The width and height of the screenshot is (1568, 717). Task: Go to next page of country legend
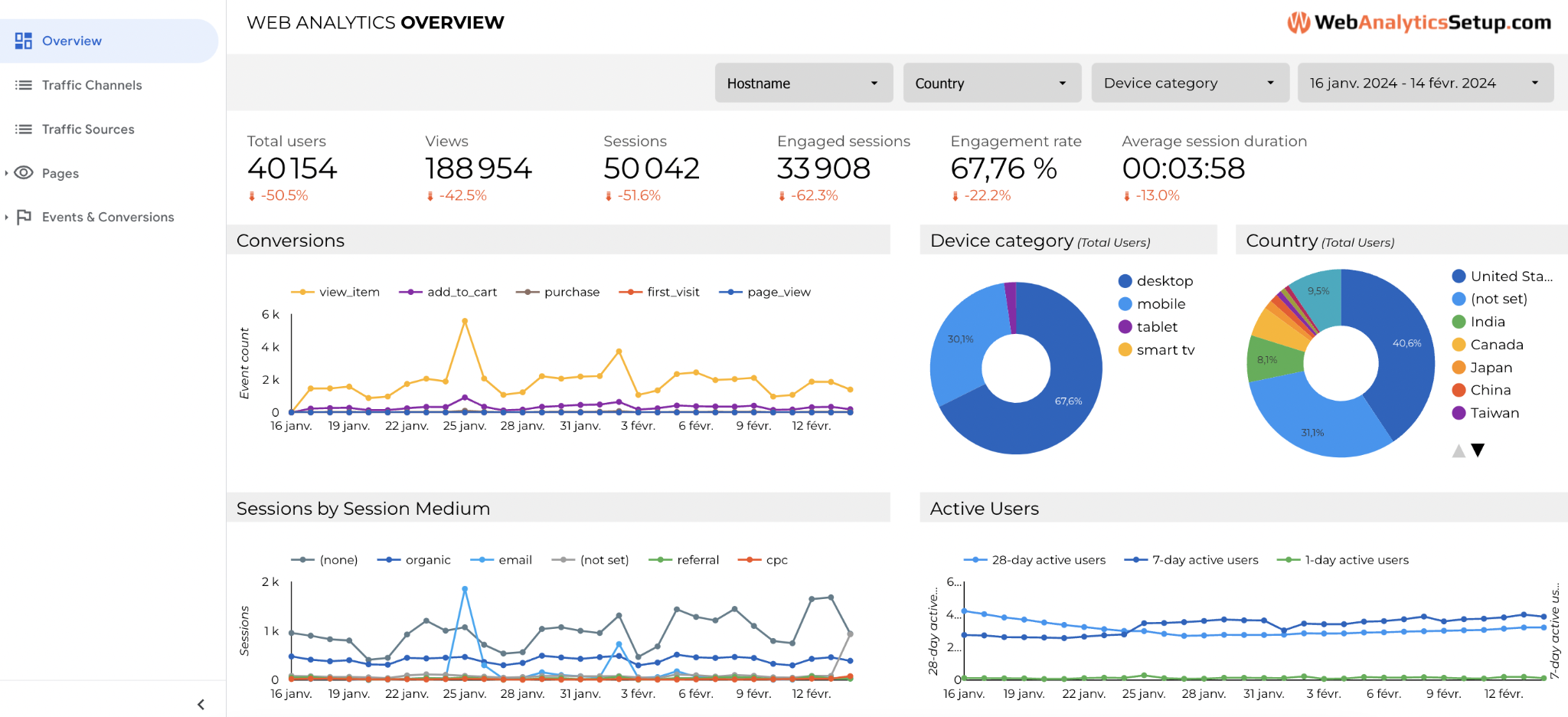pos(1478,450)
